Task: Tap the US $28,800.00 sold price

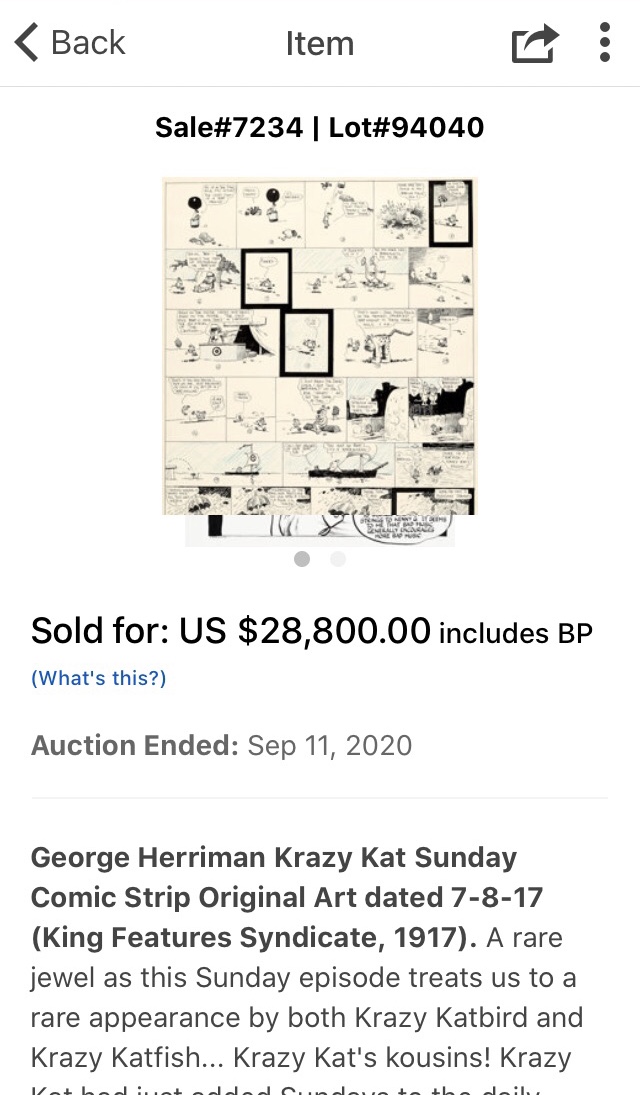Action: click(305, 631)
